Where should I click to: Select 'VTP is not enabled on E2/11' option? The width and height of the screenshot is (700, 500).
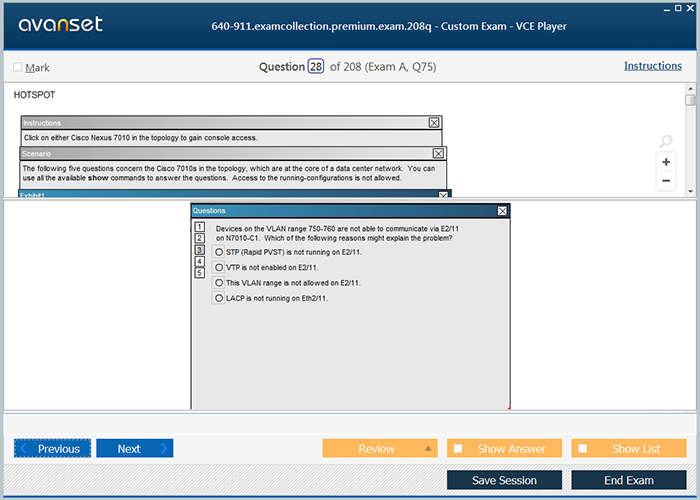coord(219,267)
